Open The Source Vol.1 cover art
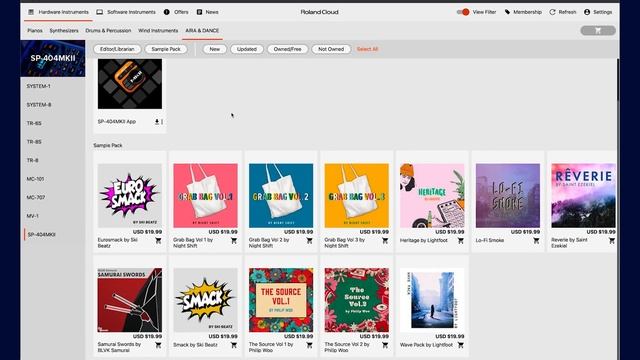Image resolution: width=640 pixels, height=360 pixels. click(x=281, y=300)
